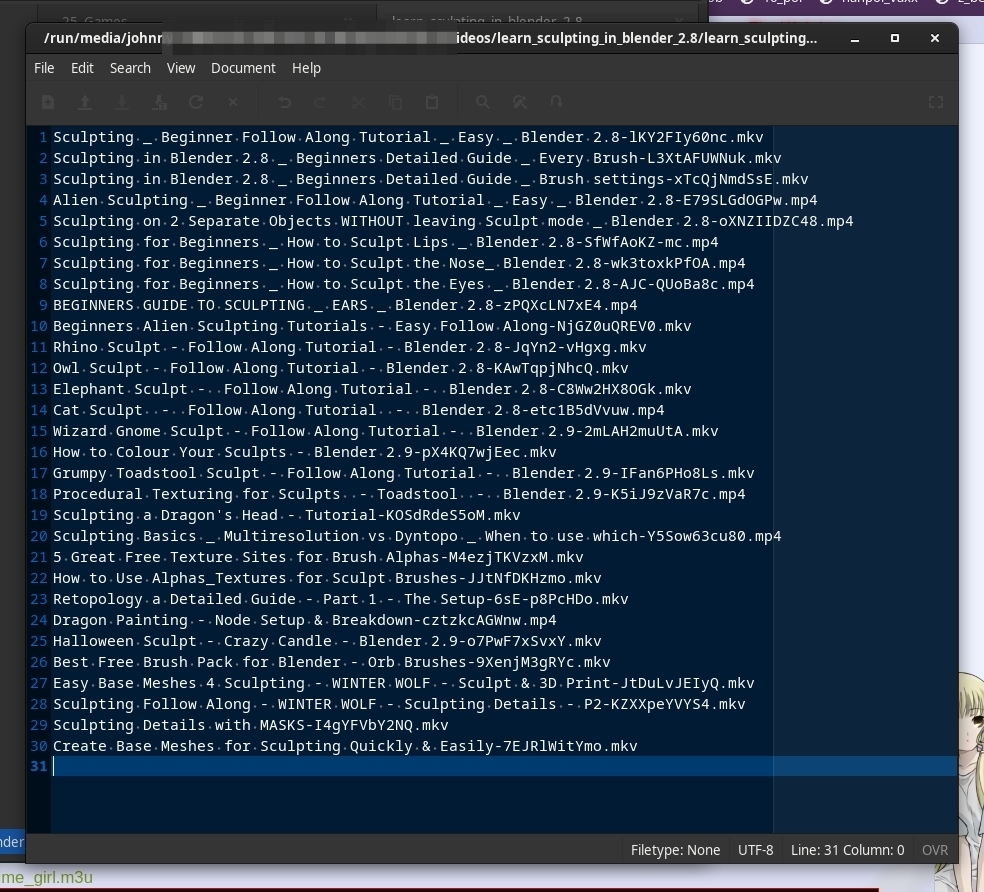Click the 'How to Use Alphas_Textures' line
The height and width of the screenshot is (892, 984).
point(327,579)
